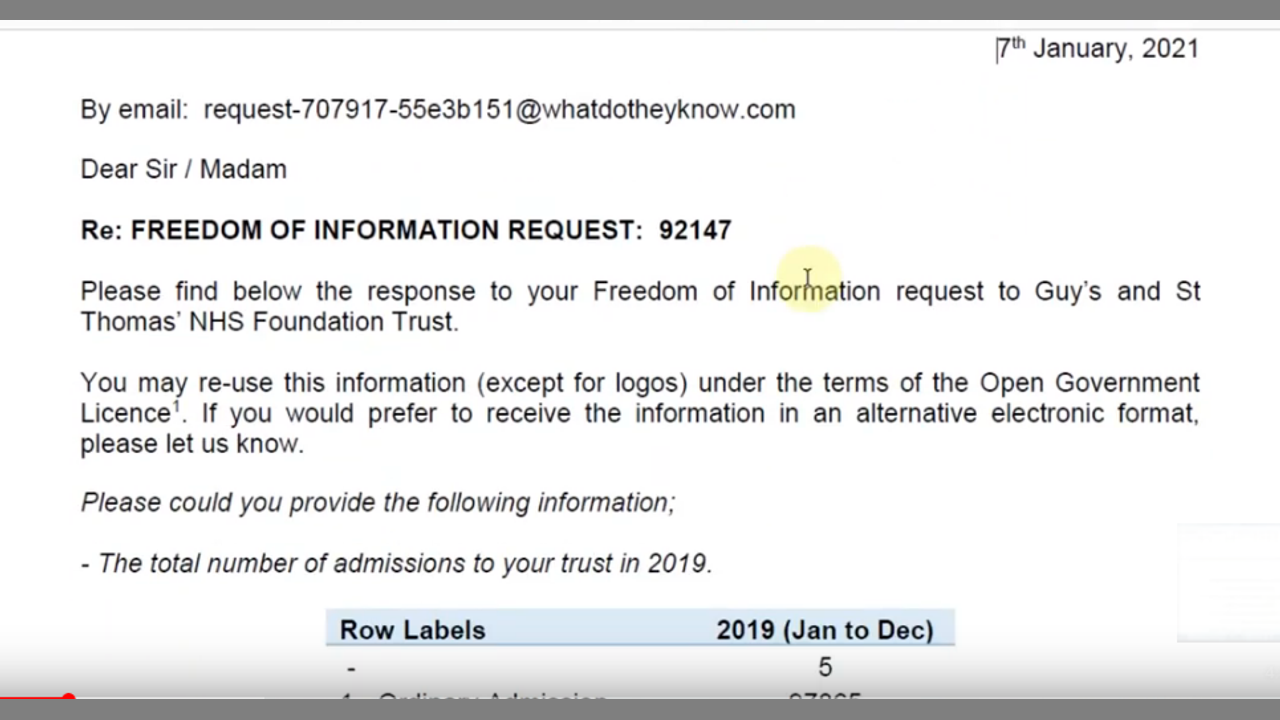This screenshot has height=720, width=1280.
Task: Click the whatdotheyknow.com request email address
Action: (x=499, y=110)
